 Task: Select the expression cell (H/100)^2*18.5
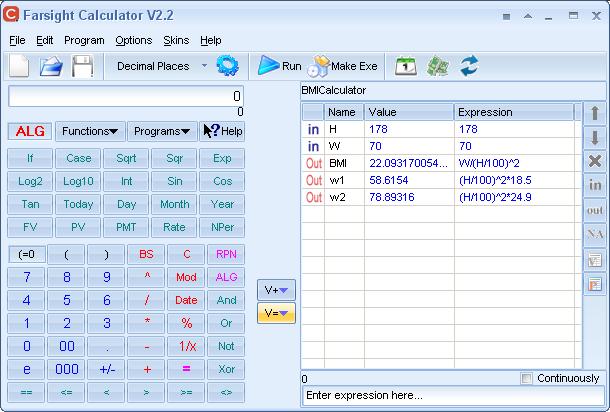pyautogui.click(x=514, y=181)
